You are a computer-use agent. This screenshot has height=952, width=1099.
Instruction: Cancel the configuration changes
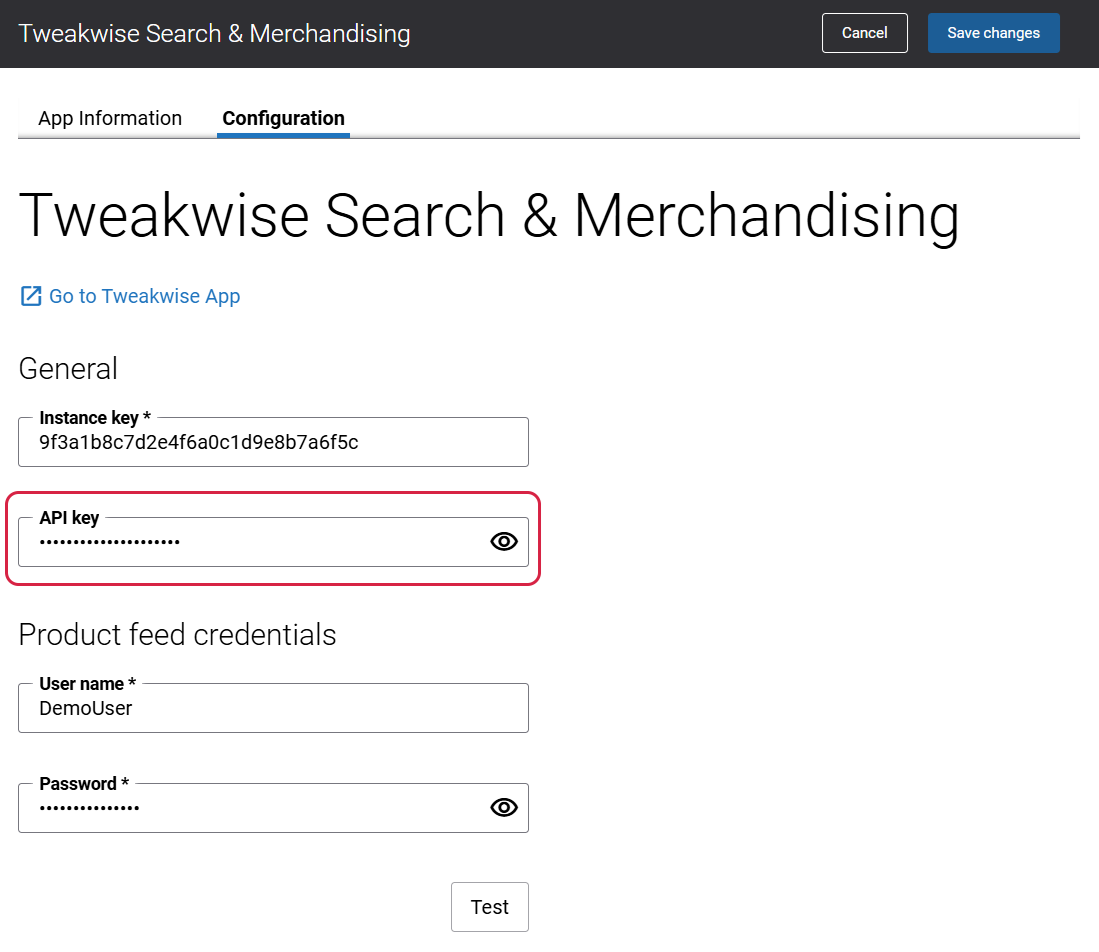click(864, 33)
